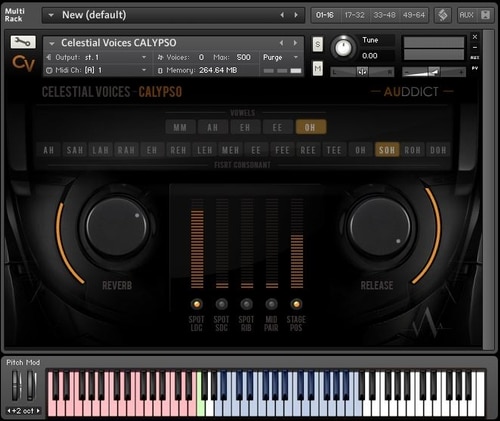Toggle the SPOT LDC mic on
500x421 pixels.
click(x=197, y=304)
